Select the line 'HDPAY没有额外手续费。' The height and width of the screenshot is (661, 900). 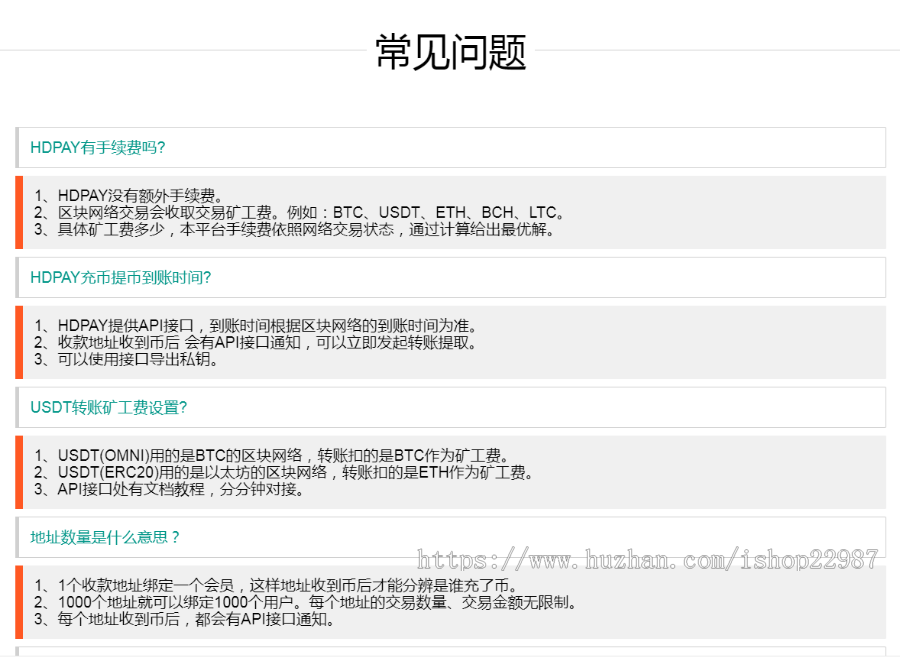coord(129,196)
